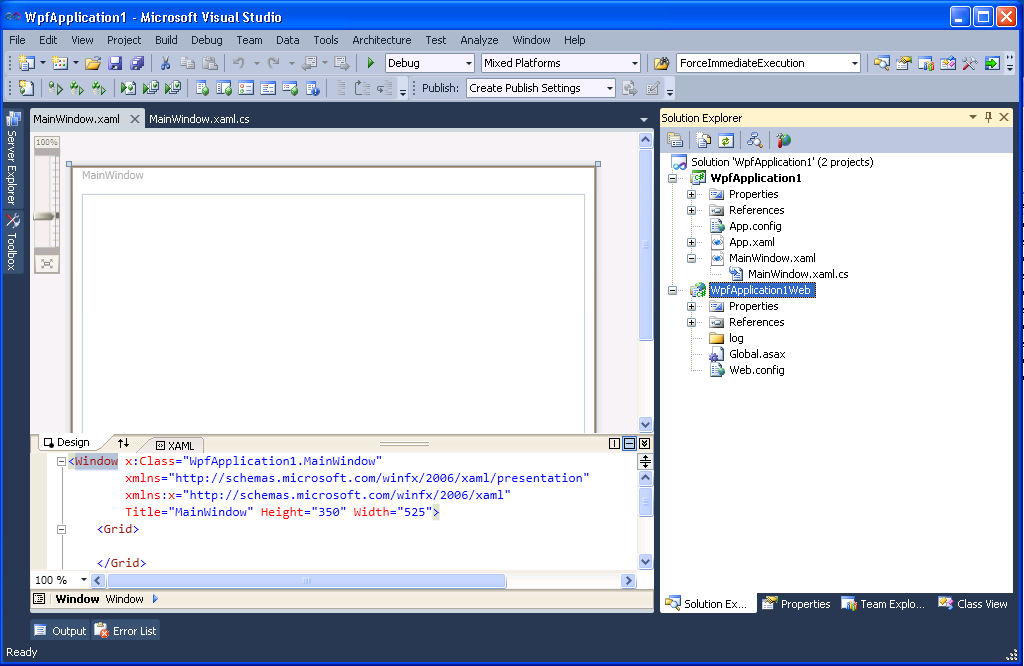
Task: Save the current file with floppy icon
Action: click(115, 63)
